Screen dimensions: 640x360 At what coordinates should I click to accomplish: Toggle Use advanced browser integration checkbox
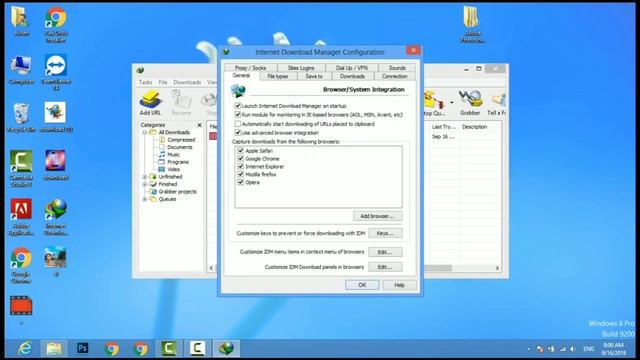(x=238, y=133)
